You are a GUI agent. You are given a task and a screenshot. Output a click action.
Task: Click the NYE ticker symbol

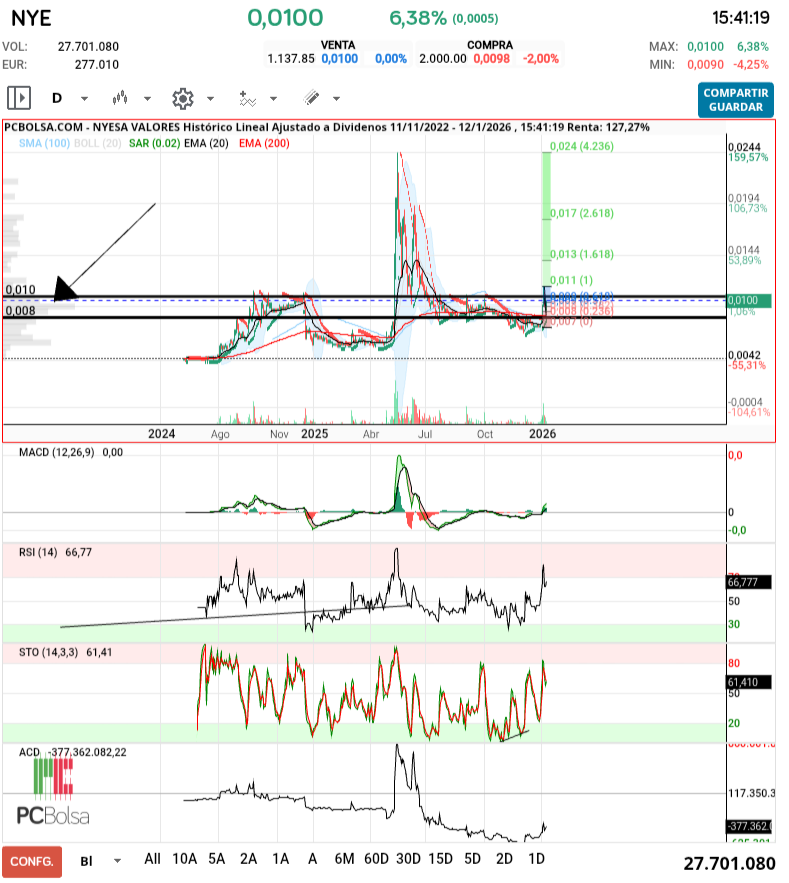[32, 18]
